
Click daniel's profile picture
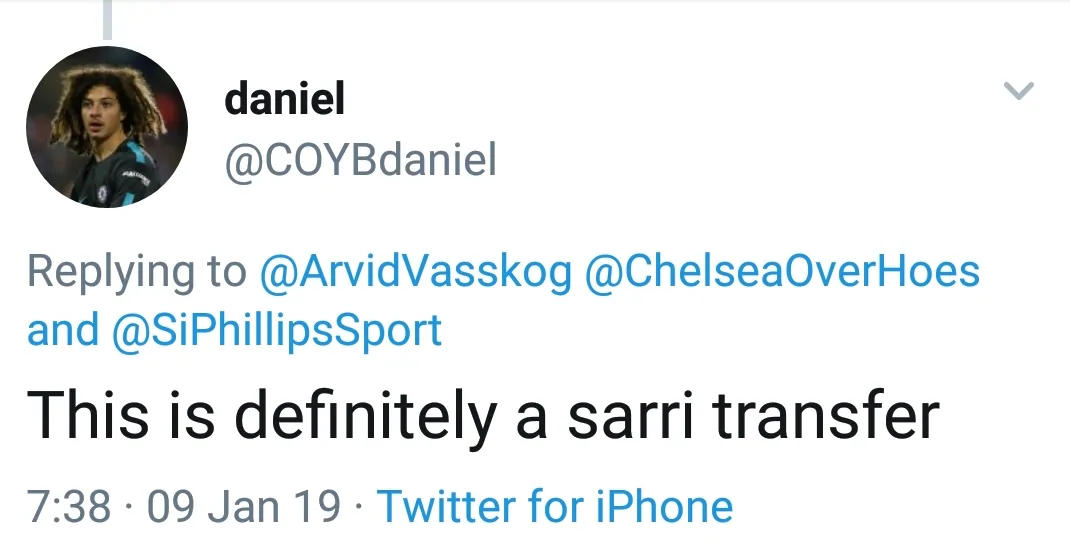(x=107, y=127)
